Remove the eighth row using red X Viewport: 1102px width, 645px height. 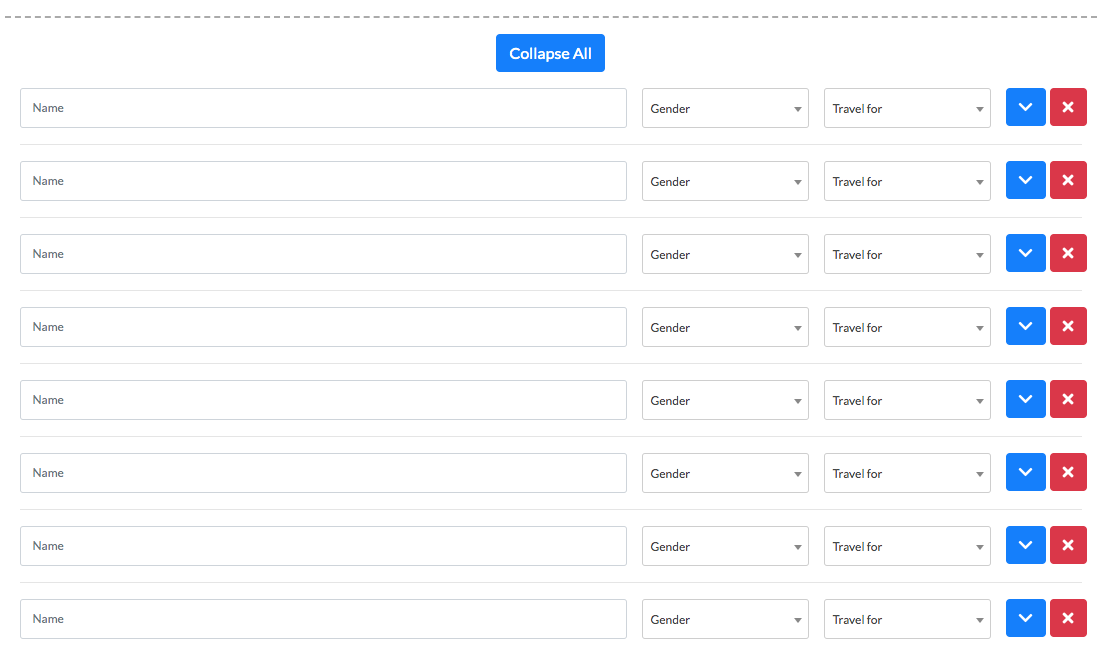[x=1068, y=619]
